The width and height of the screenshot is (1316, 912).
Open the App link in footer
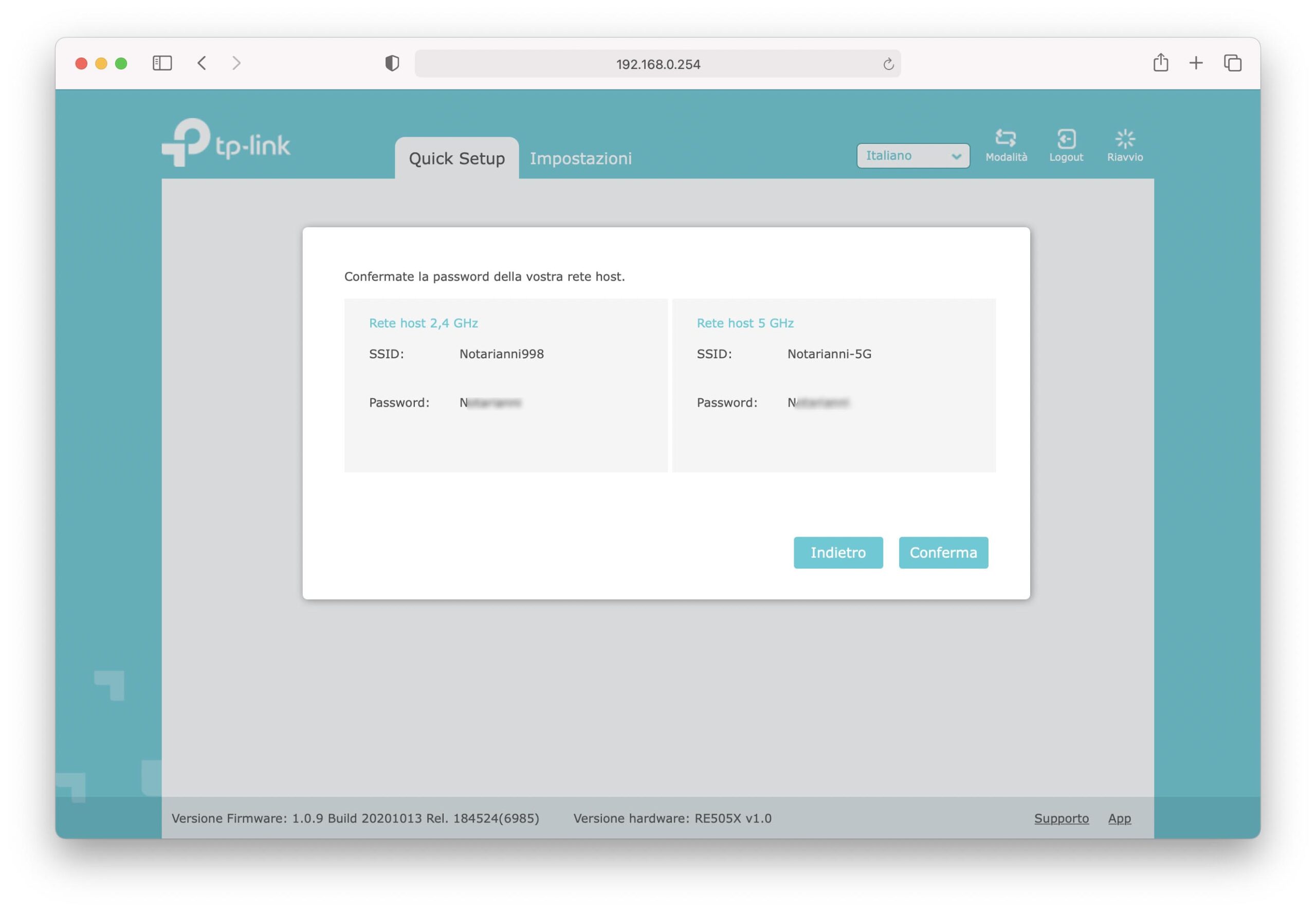1119,818
